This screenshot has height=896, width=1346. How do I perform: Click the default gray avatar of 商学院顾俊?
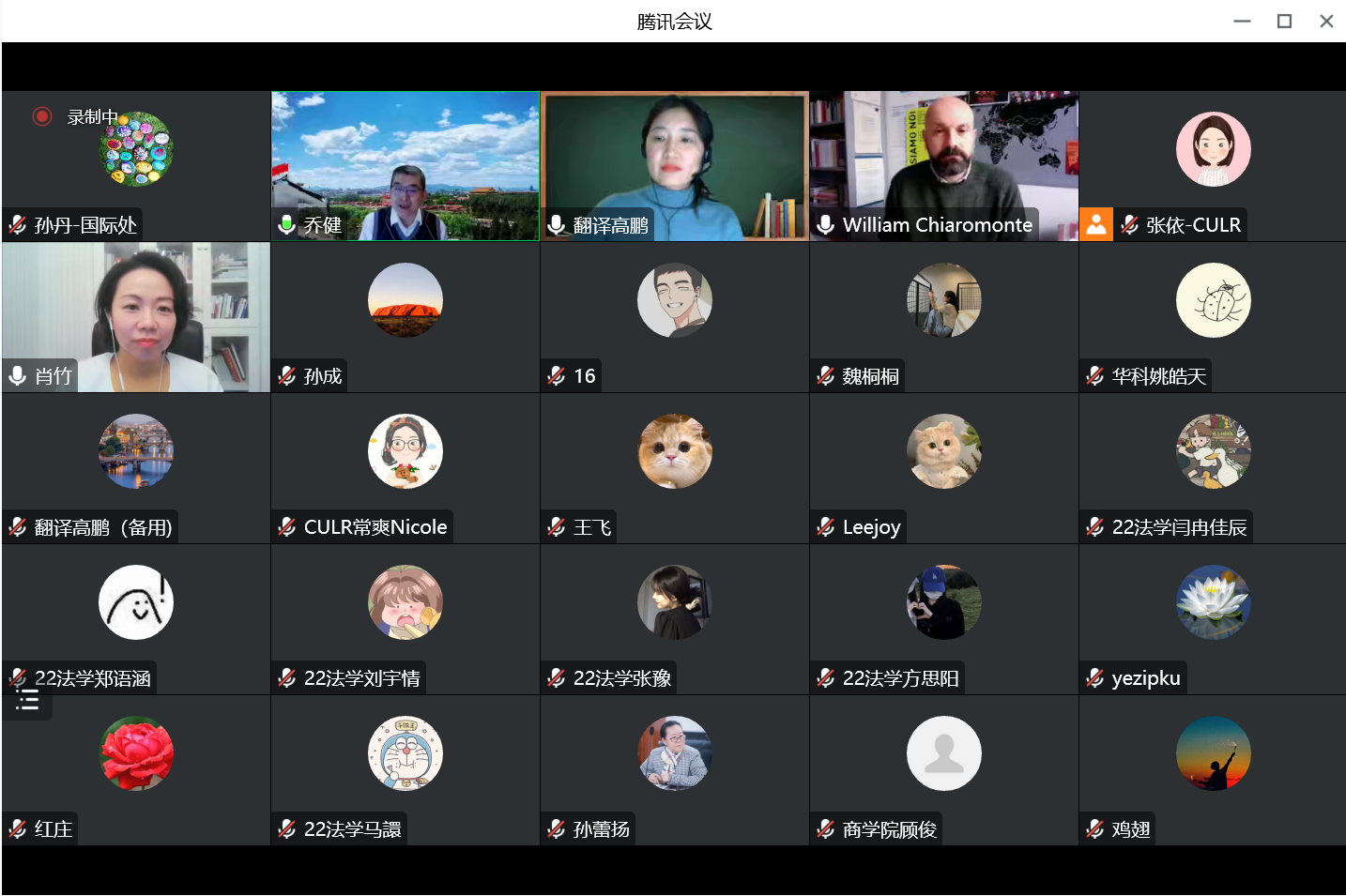[x=943, y=753]
